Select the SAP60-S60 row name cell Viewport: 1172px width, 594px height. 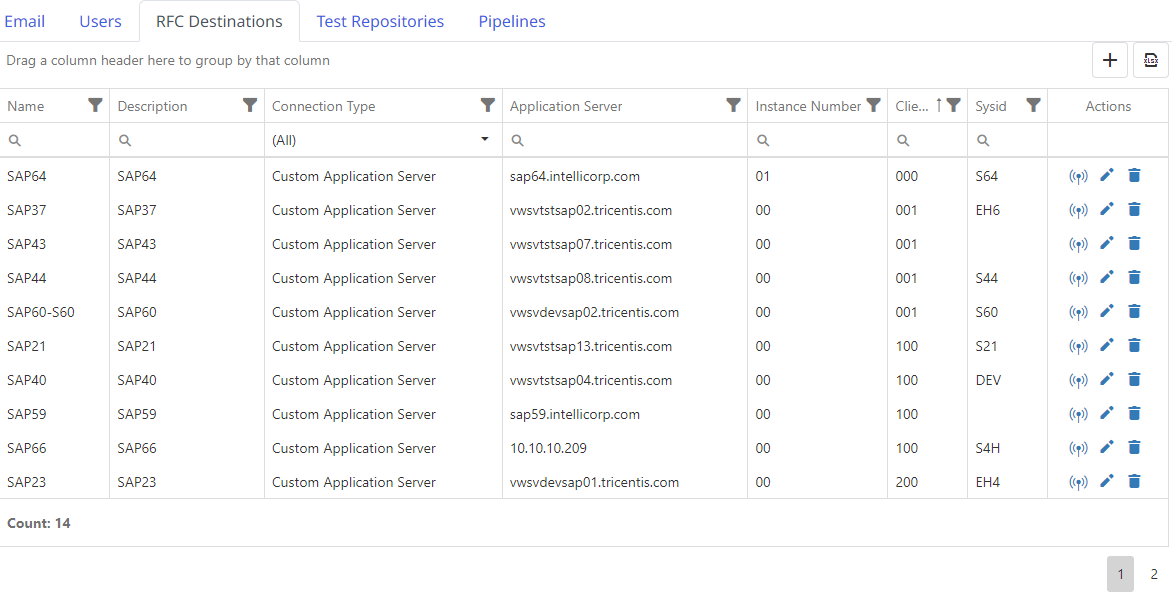pyautogui.click(x=41, y=312)
